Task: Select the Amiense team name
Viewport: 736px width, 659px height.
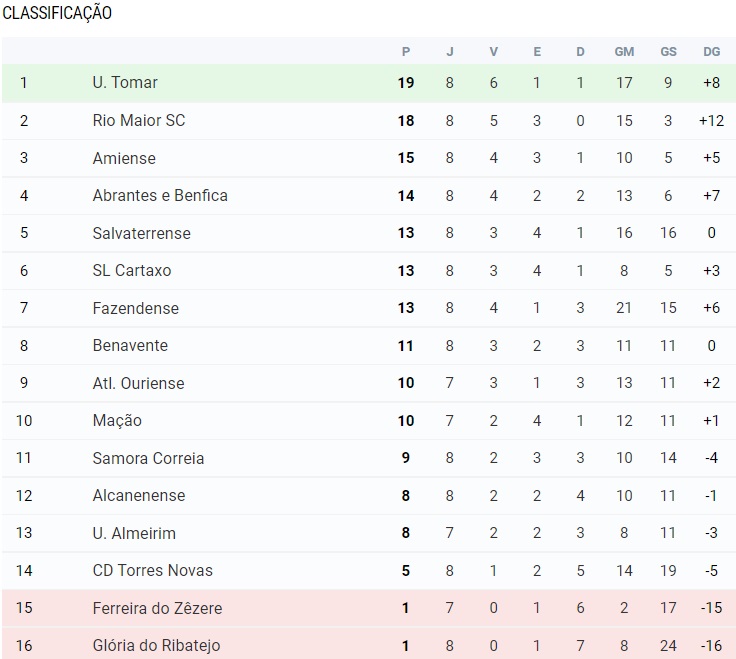Action: tap(124, 158)
